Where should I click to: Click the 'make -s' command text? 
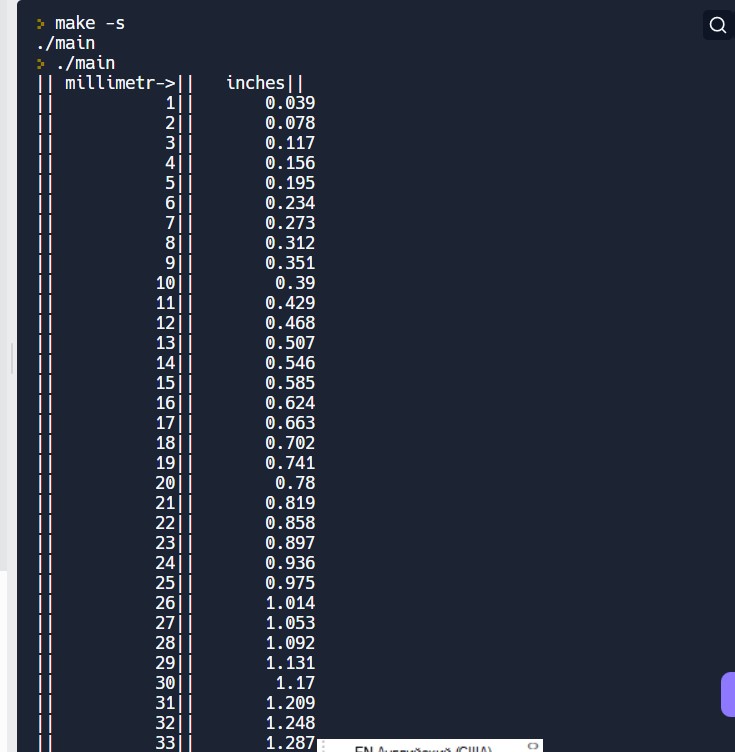[x=90, y=23]
